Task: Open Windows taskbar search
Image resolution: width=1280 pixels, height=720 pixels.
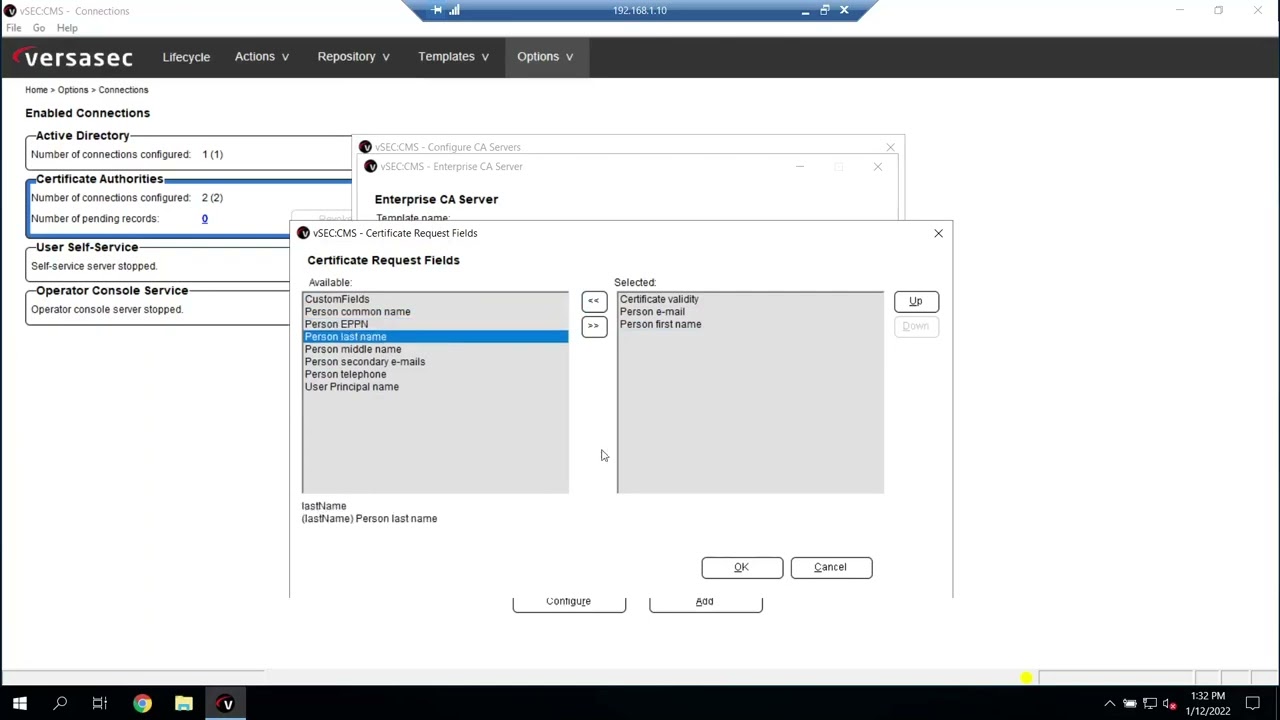Action: point(60,704)
